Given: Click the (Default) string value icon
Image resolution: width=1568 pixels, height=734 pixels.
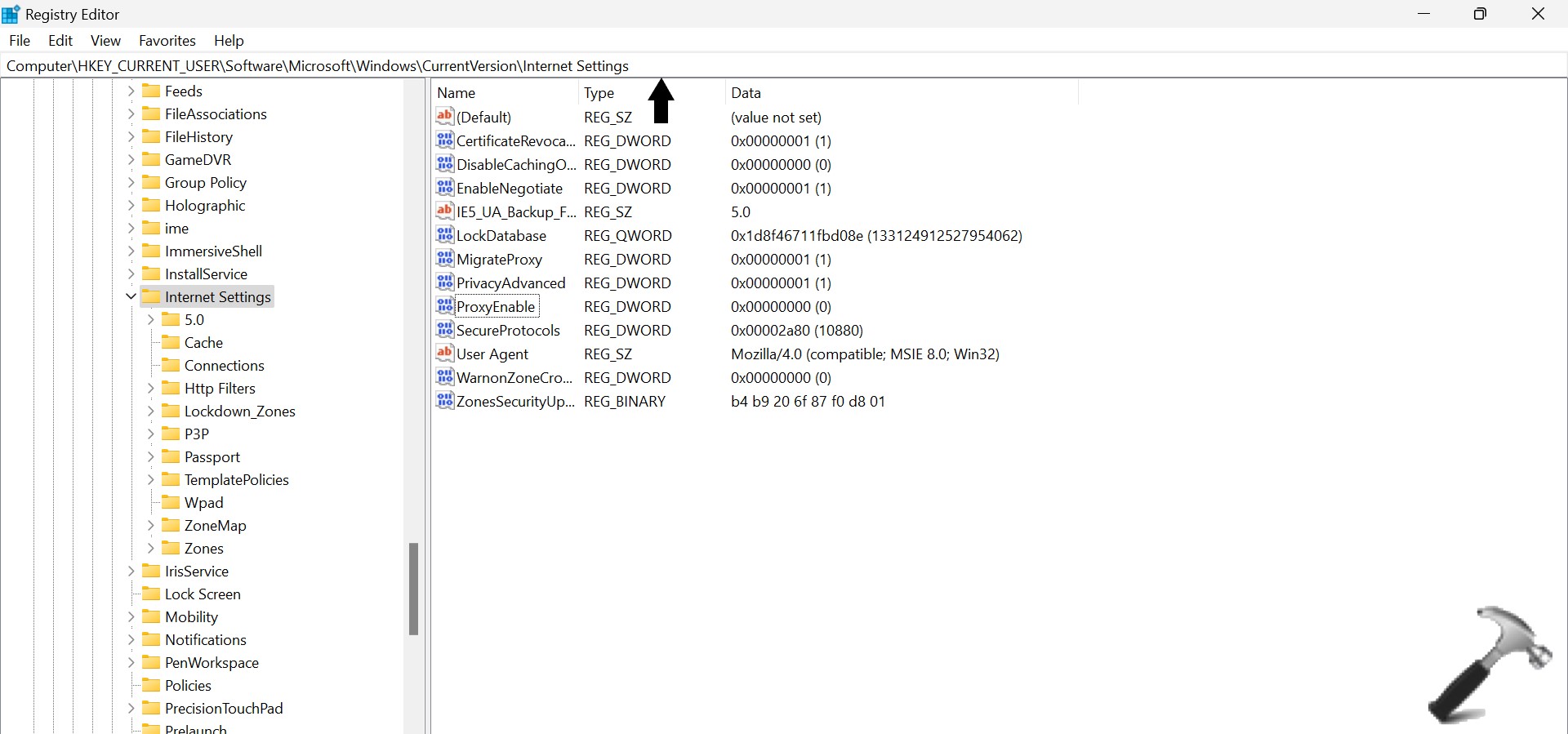Looking at the screenshot, I should coord(444,117).
